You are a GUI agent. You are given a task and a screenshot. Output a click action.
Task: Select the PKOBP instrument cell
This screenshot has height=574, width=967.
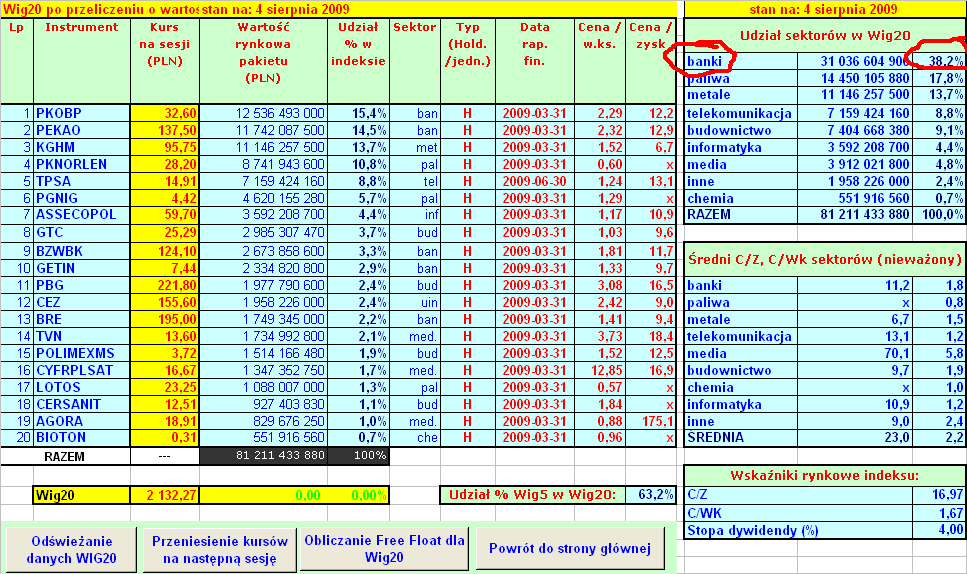pyautogui.click(x=81, y=113)
